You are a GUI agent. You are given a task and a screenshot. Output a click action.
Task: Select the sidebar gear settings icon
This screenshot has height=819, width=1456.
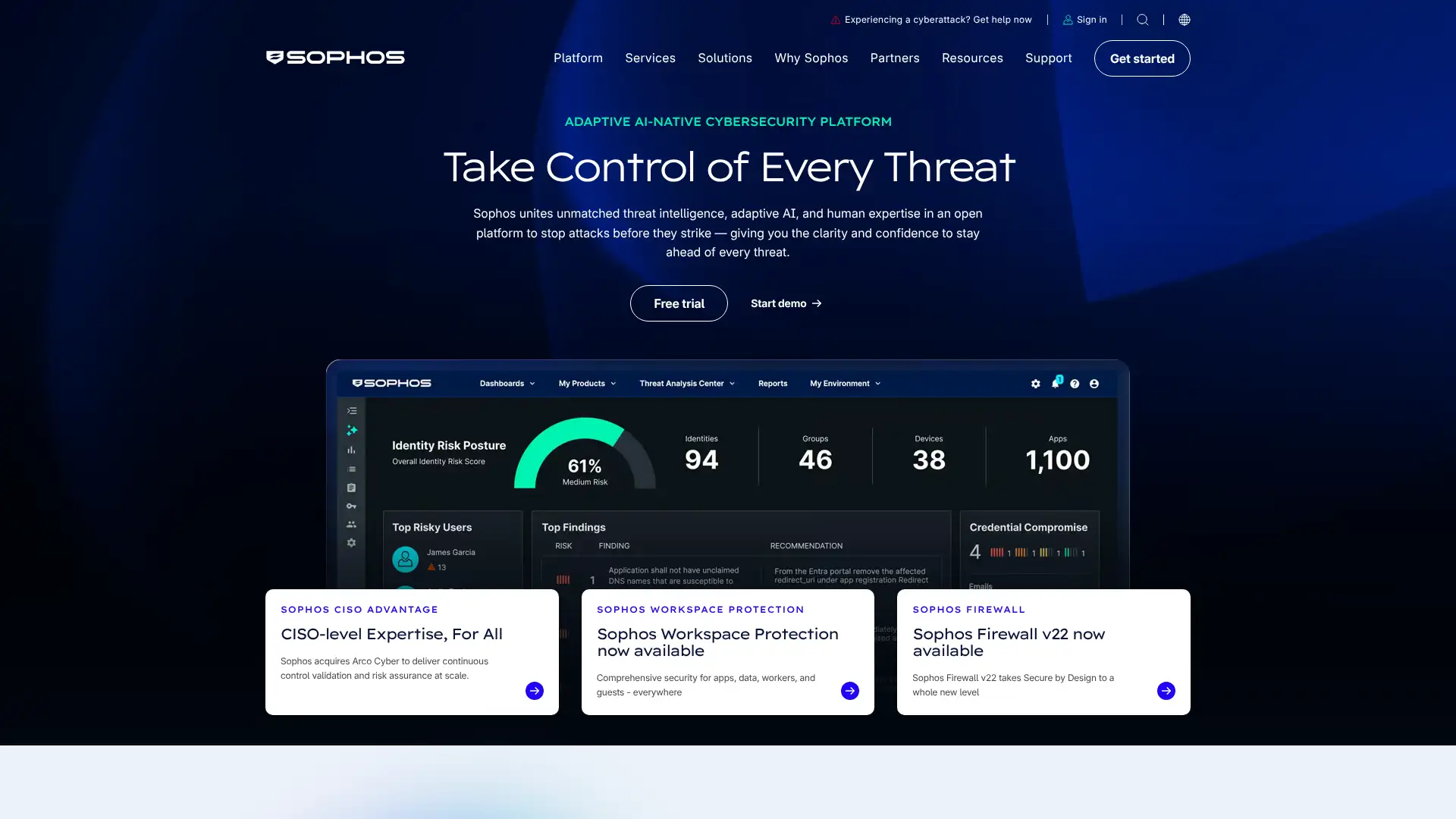[x=351, y=543]
